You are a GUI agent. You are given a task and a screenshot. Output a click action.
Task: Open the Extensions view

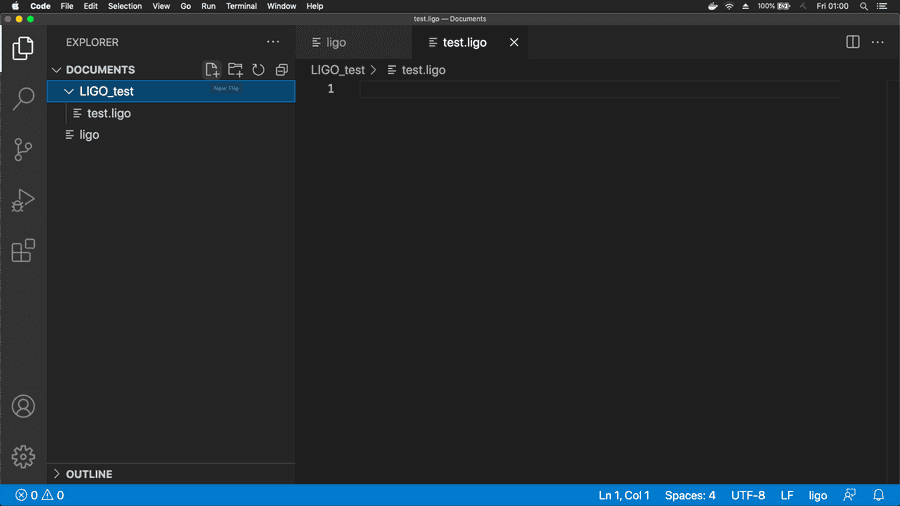[23, 251]
